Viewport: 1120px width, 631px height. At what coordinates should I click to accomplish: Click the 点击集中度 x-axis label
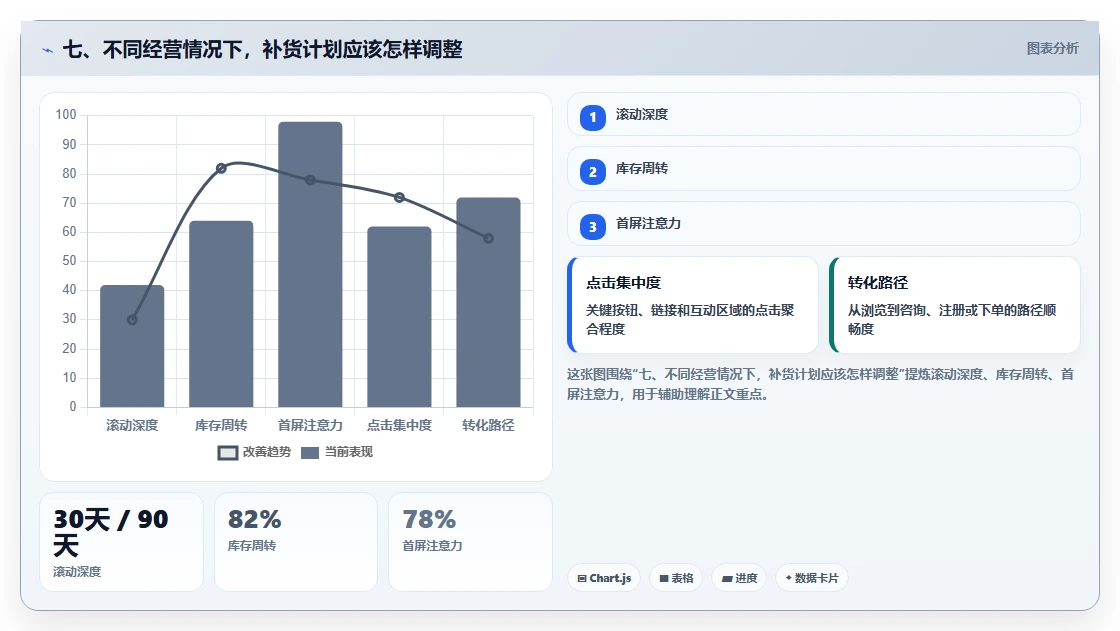tap(399, 425)
